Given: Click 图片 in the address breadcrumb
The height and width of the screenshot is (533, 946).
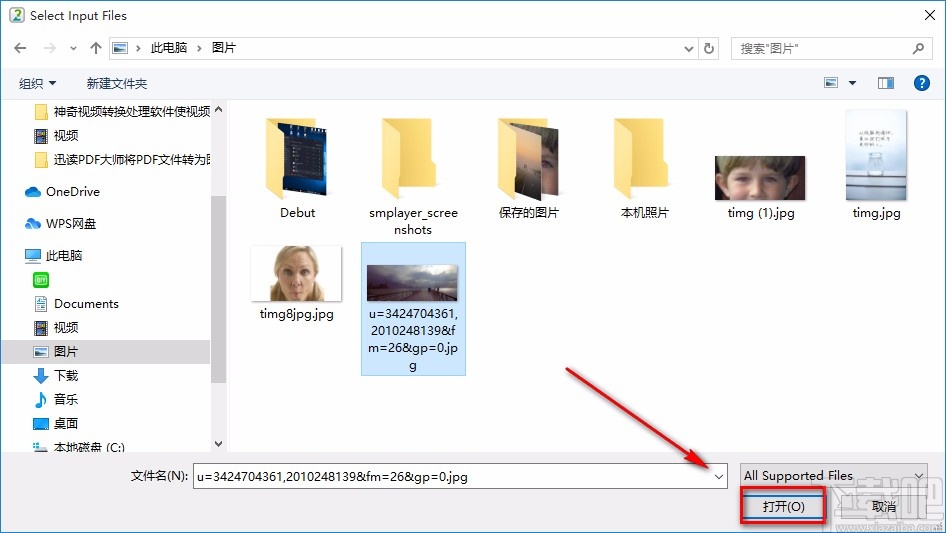Looking at the screenshot, I should click(x=224, y=48).
